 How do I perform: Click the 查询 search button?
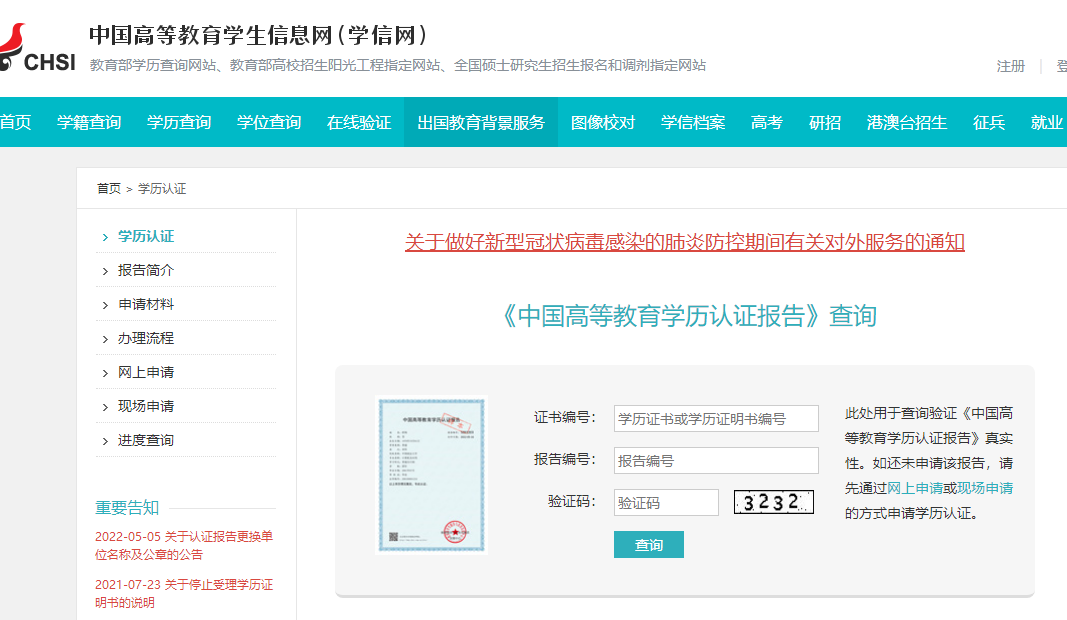pyautogui.click(x=648, y=545)
